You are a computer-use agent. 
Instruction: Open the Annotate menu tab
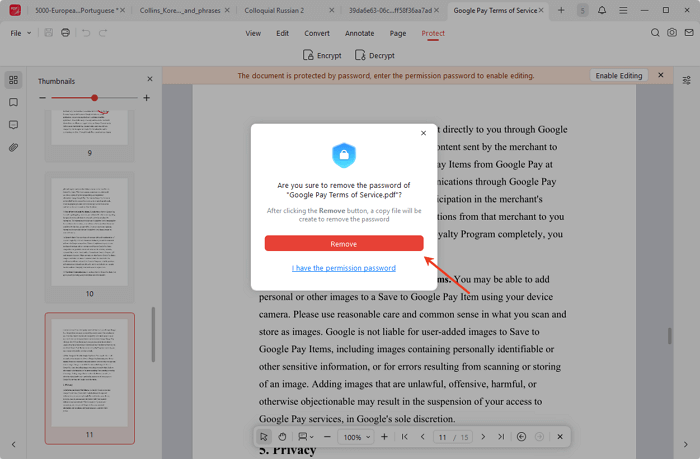pyautogui.click(x=359, y=33)
